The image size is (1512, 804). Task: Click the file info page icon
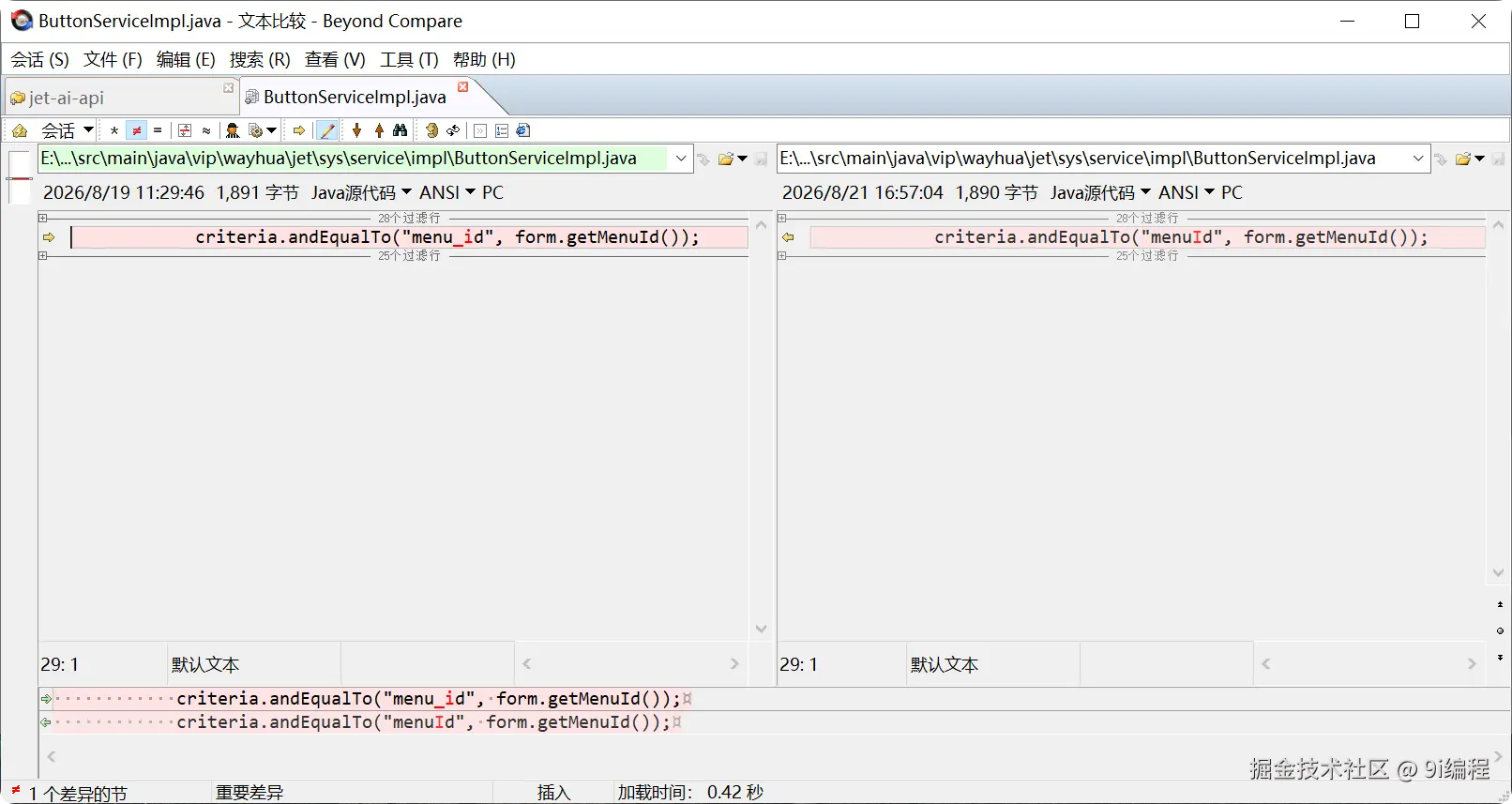(523, 130)
